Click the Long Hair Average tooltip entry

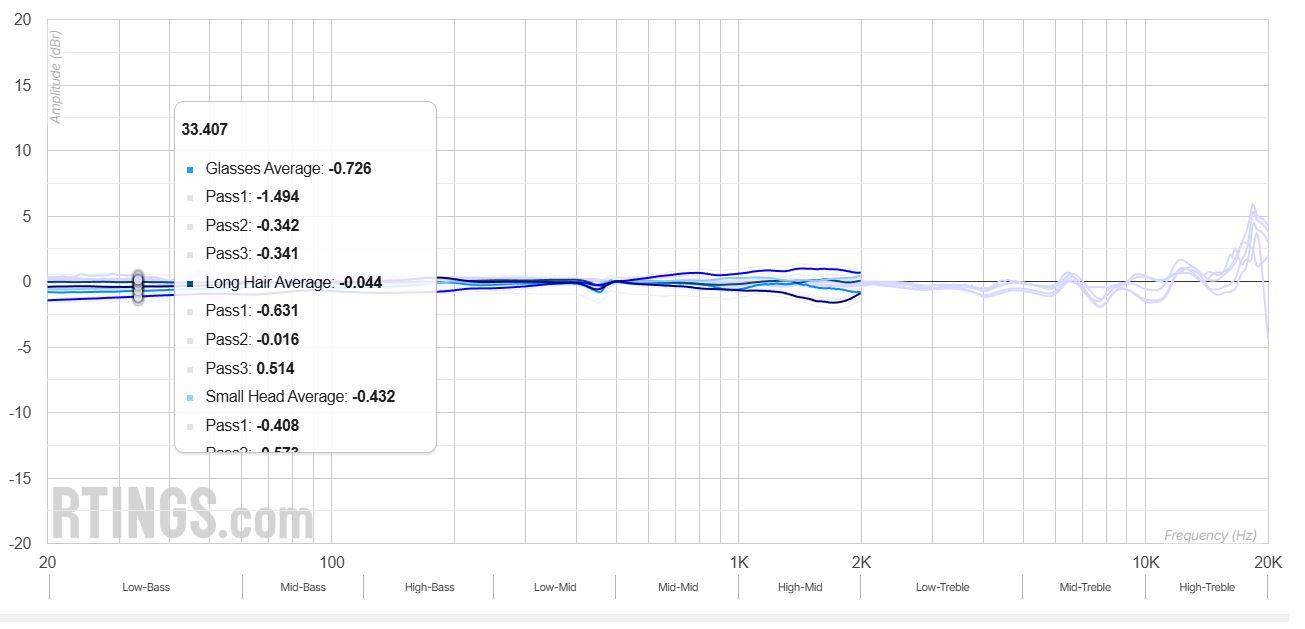click(x=270, y=283)
